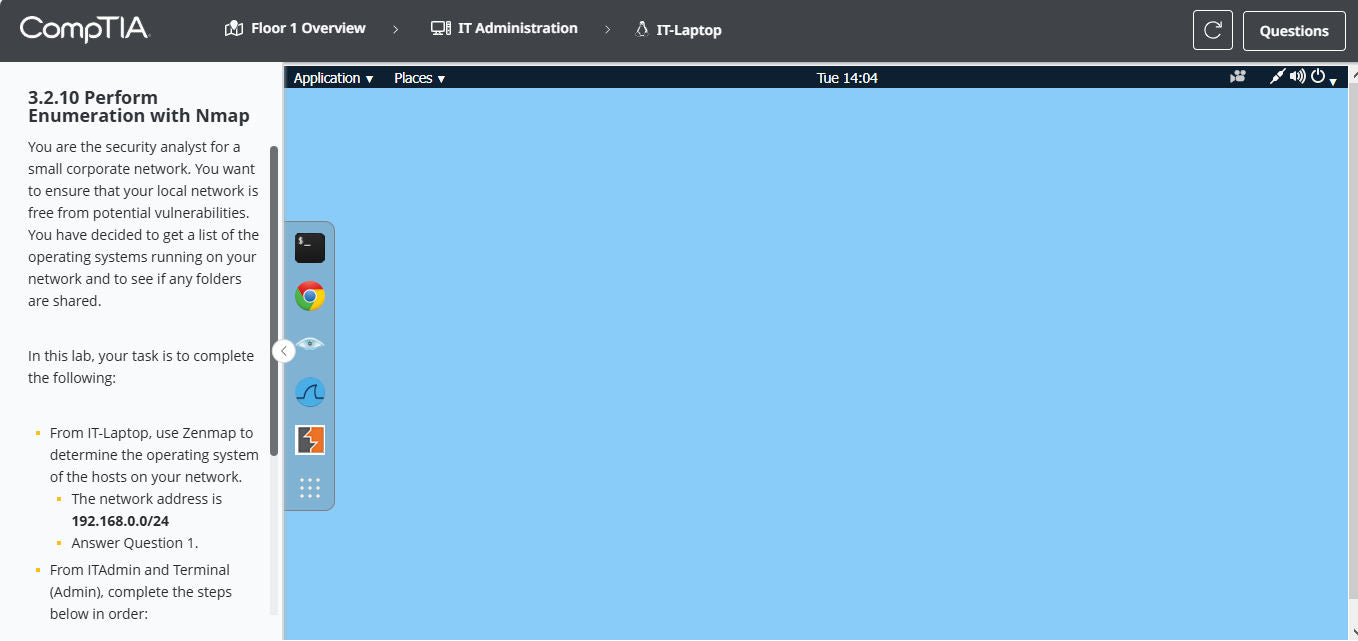Image resolution: width=1358 pixels, height=641 pixels.
Task: Open the Questions panel
Action: pos(1293,30)
